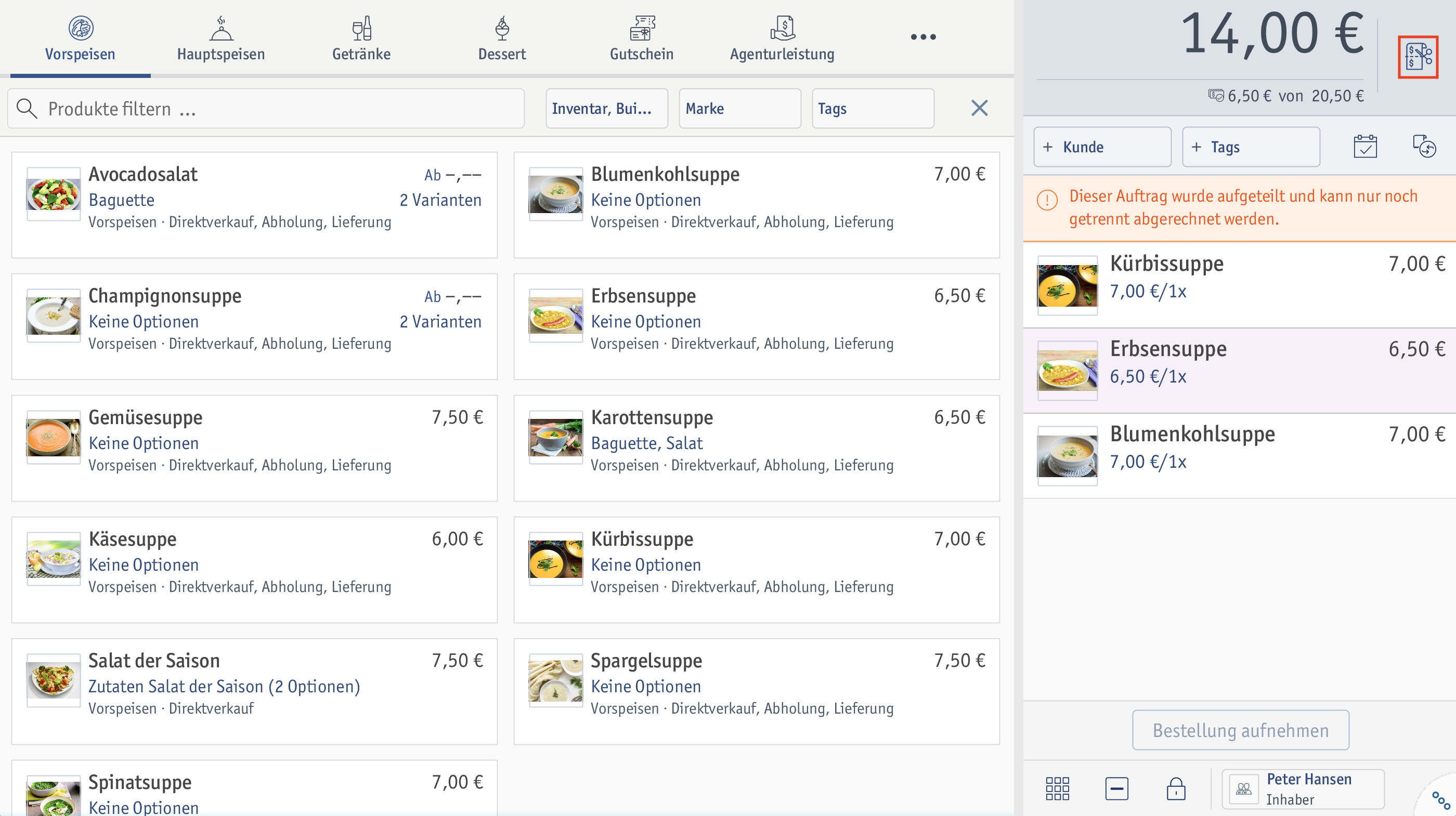Add Käsesuppe to the order

point(254,570)
